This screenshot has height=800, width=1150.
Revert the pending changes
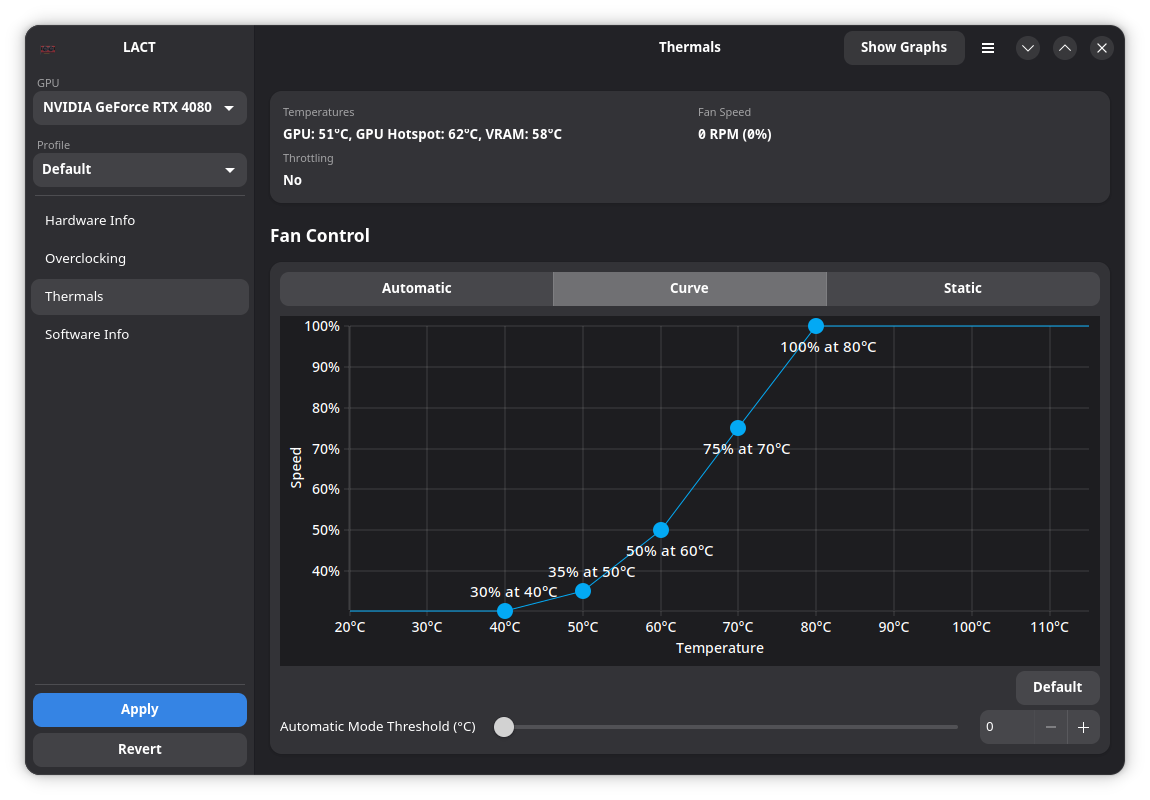pos(139,749)
